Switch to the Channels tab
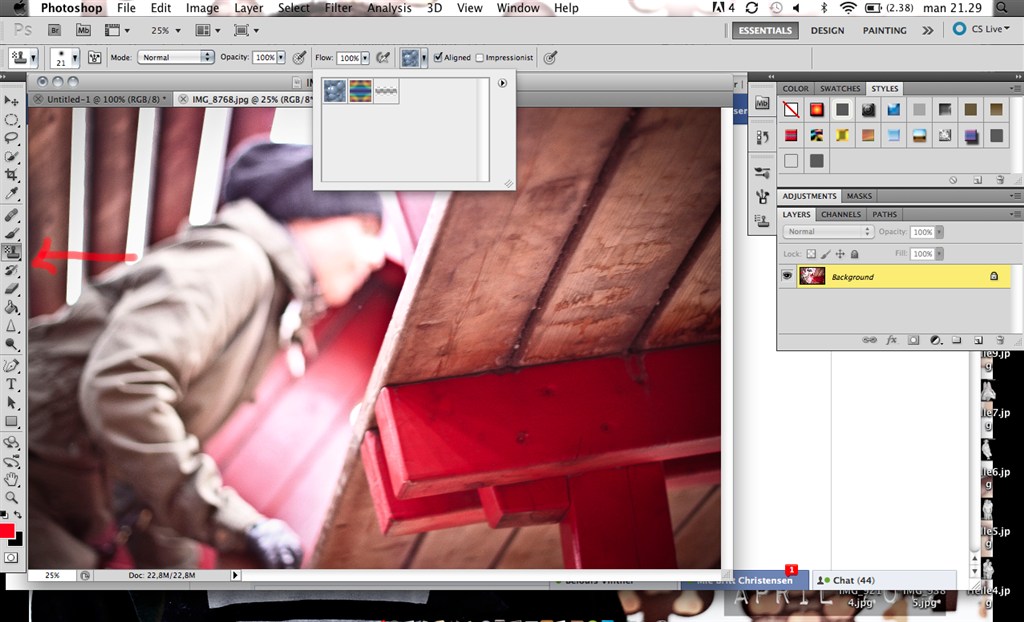The height and width of the screenshot is (622, 1024). [x=840, y=214]
